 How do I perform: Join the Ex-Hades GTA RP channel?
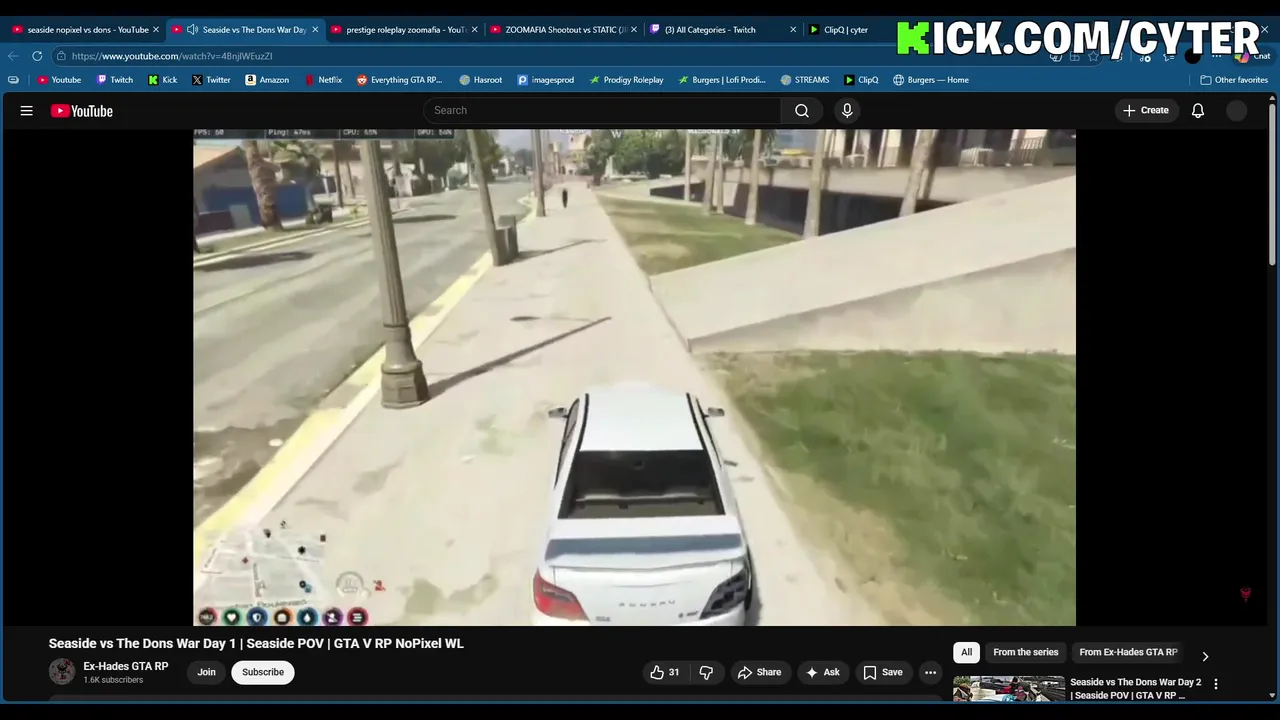point(206,672)
